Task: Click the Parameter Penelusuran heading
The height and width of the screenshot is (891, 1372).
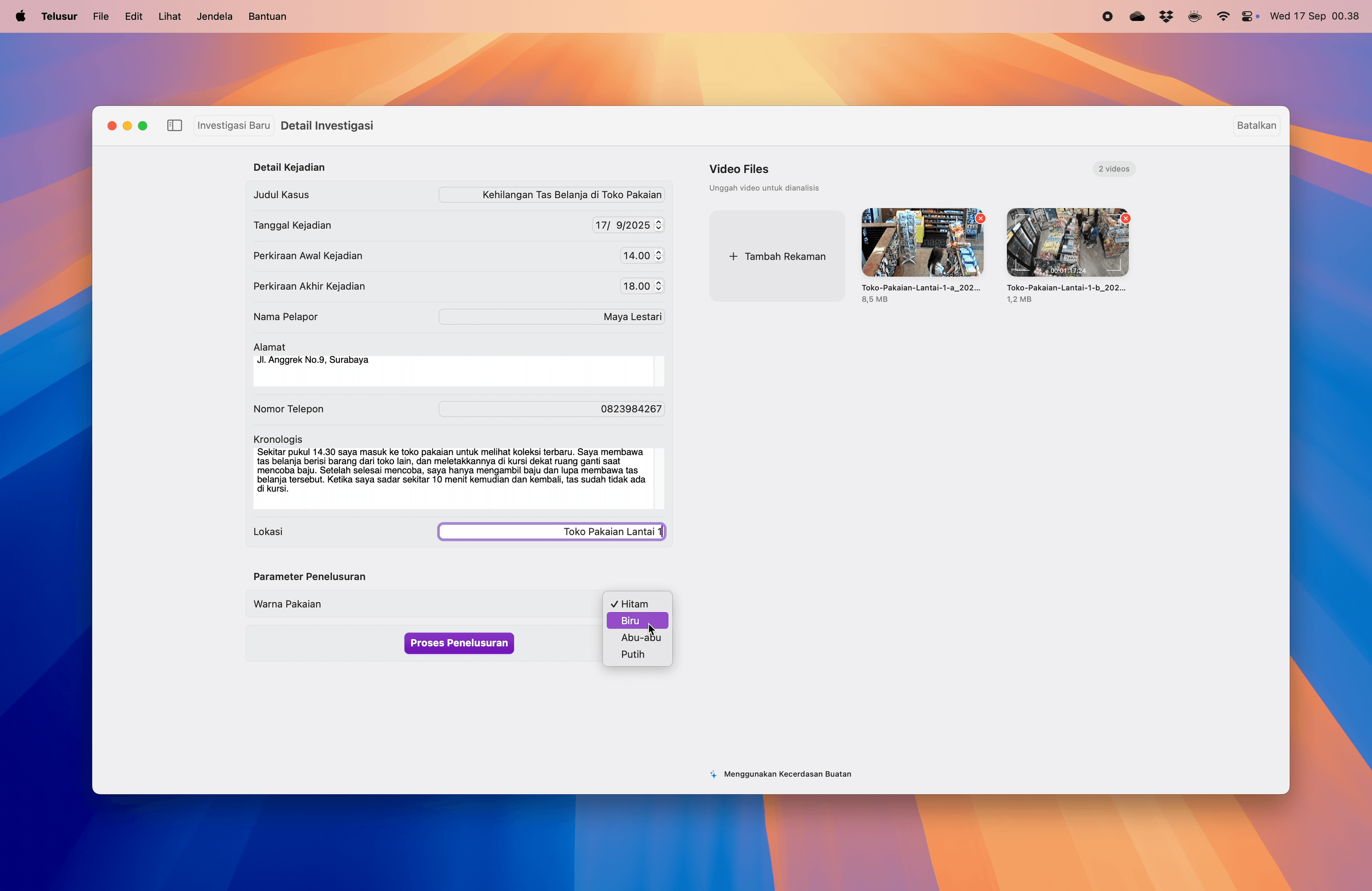Action: [310, 577]
